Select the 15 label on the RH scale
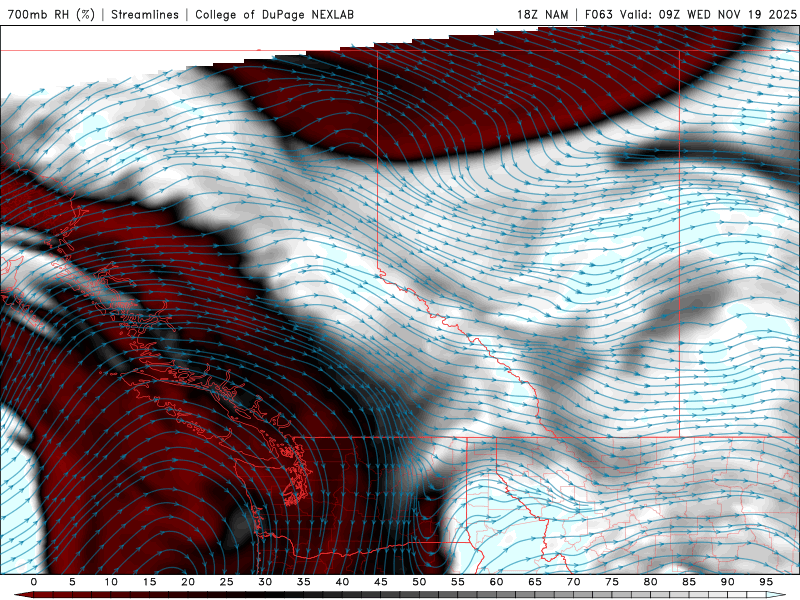The height and width of the screenshot is (600, 800). pyautogui.click(x=149, y=582)
